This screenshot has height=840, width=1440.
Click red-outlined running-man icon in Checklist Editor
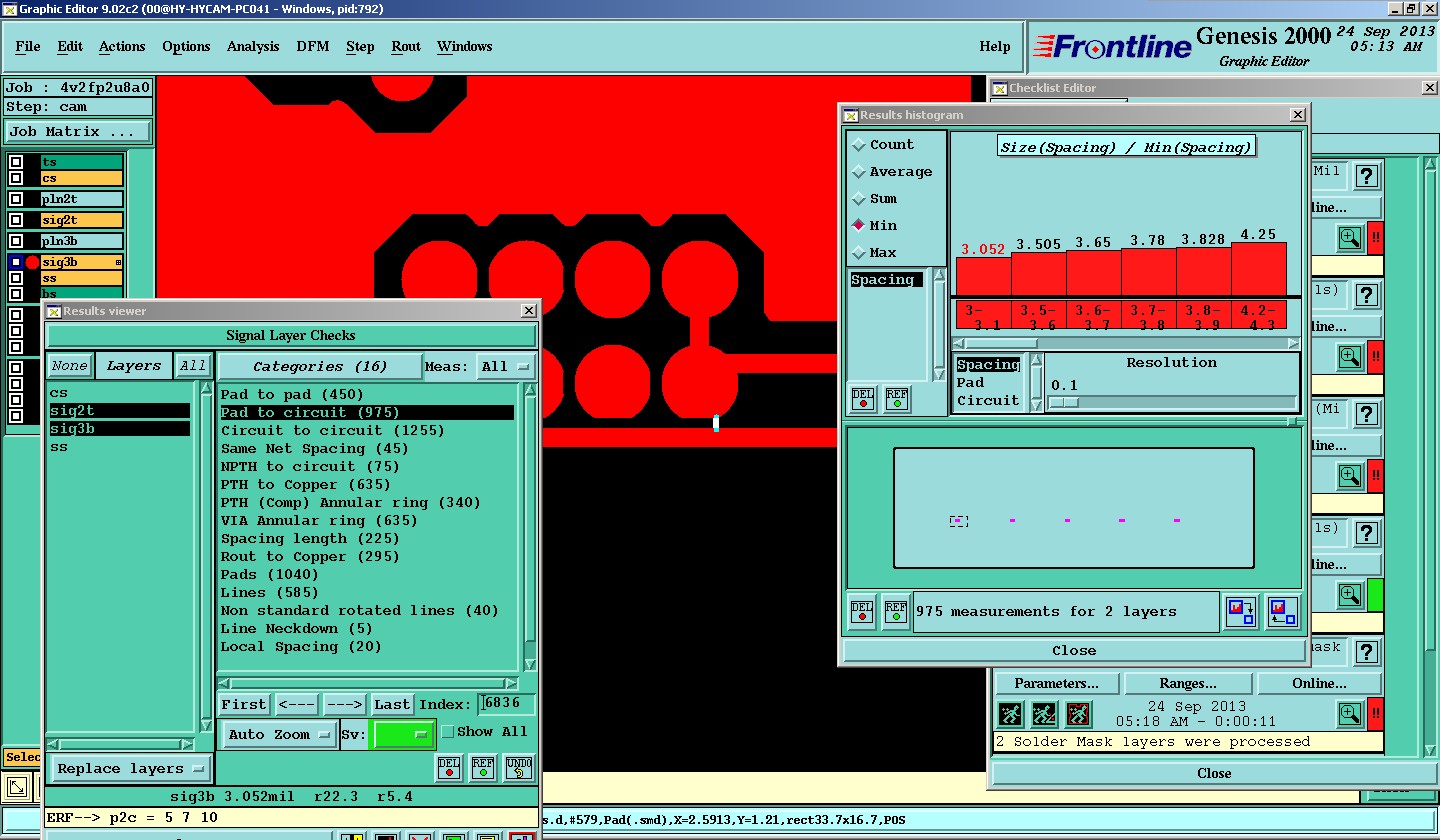point(1078,714)
